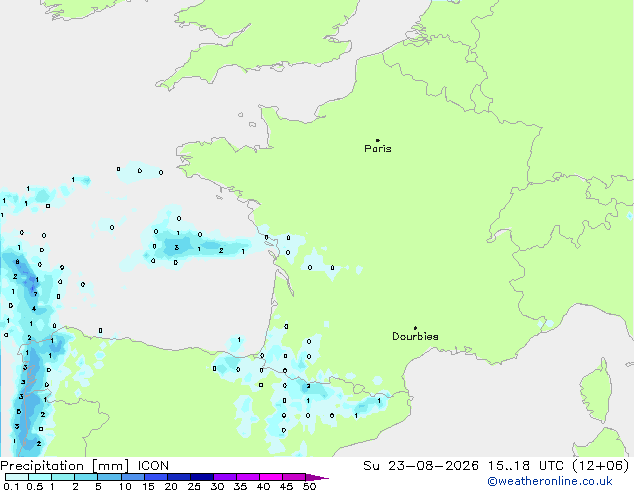Click the '0.1' legend scale label
The image size is (634, 490).
(11, 486)
